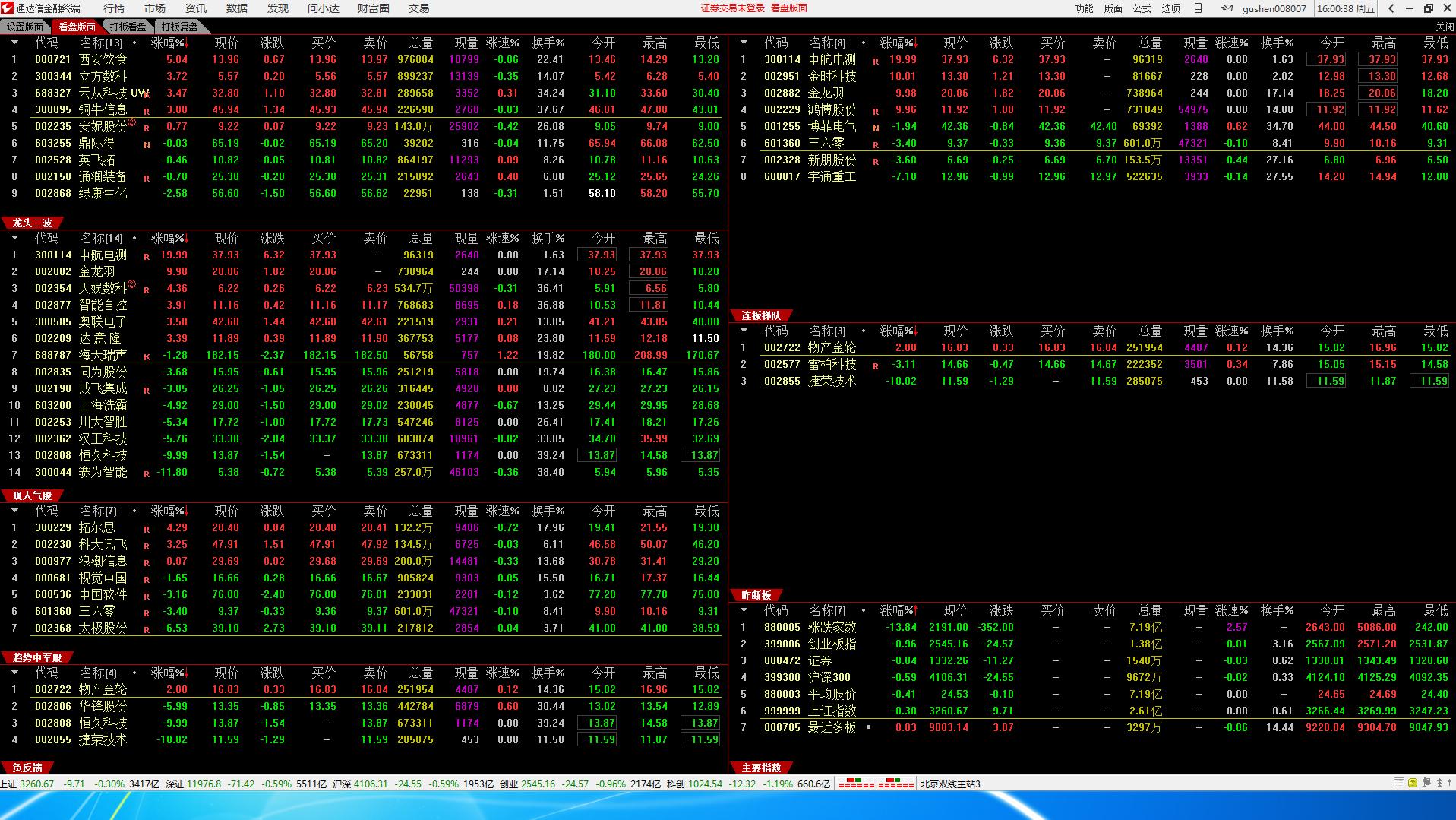Open the 功能 button in the title bar

pyautogui.click(x=1084, y=8)
